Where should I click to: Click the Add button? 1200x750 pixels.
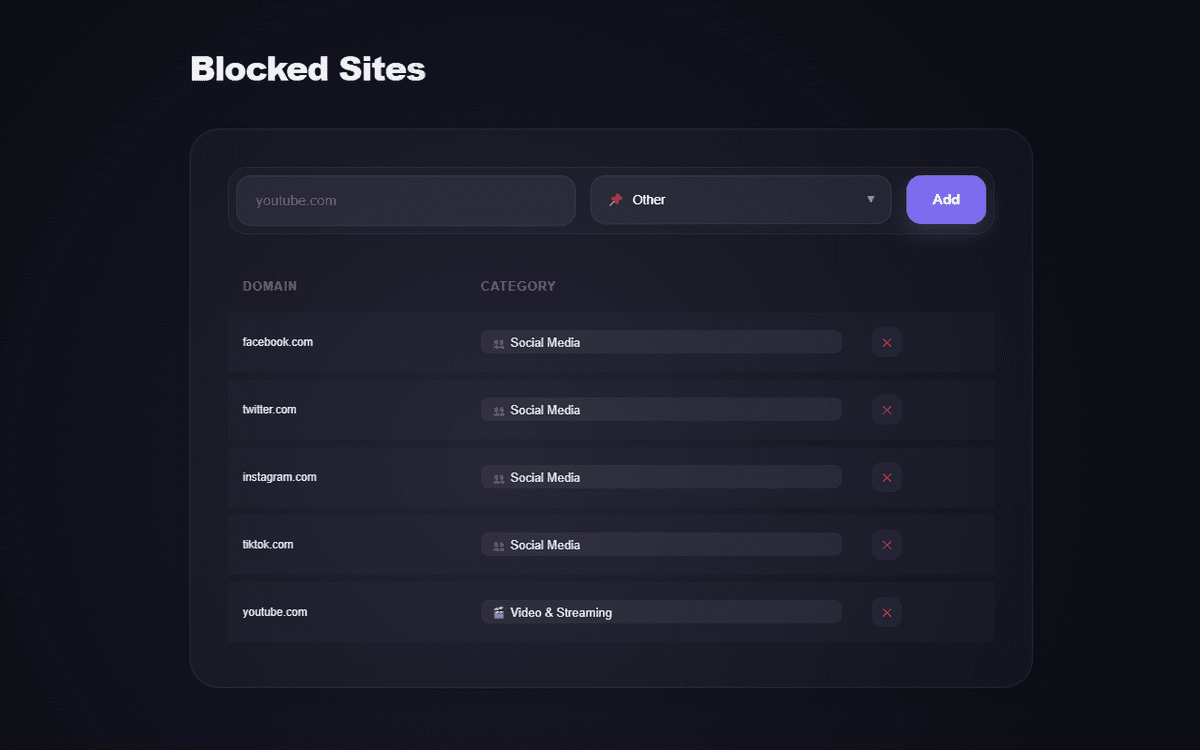coord(945,199)
